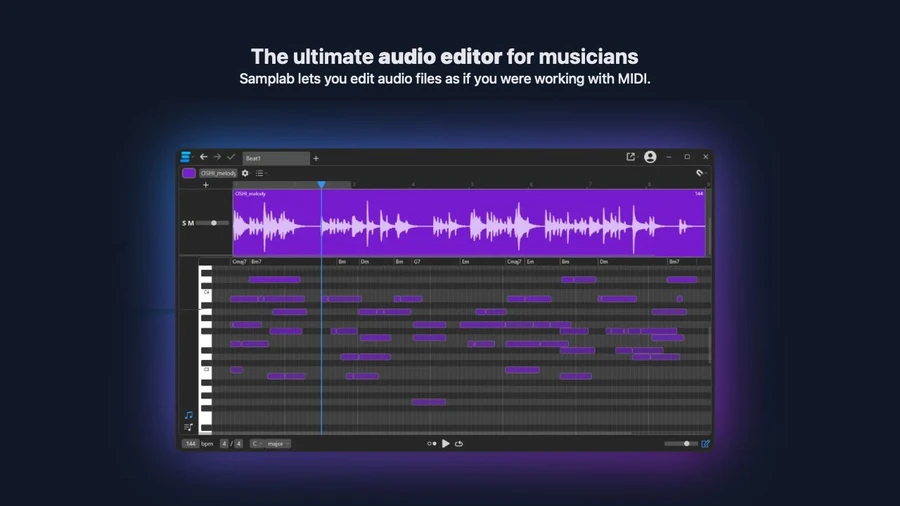Click the purple track color swatch
Screen dimensions: 900x506
click(189, 173)
